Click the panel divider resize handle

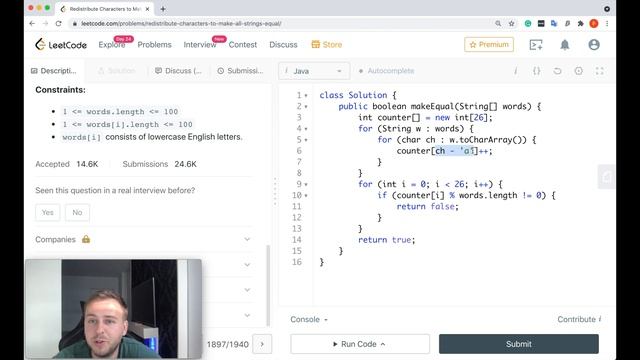[275, 192]
